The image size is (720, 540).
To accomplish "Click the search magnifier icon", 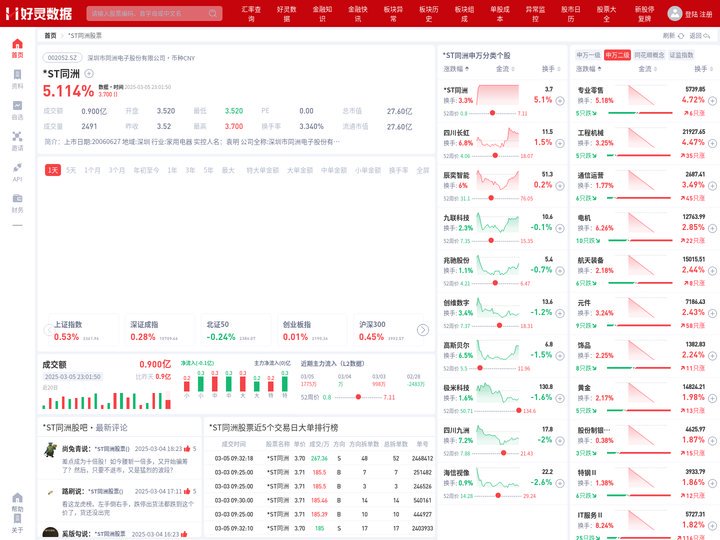I will coord(213,13).
